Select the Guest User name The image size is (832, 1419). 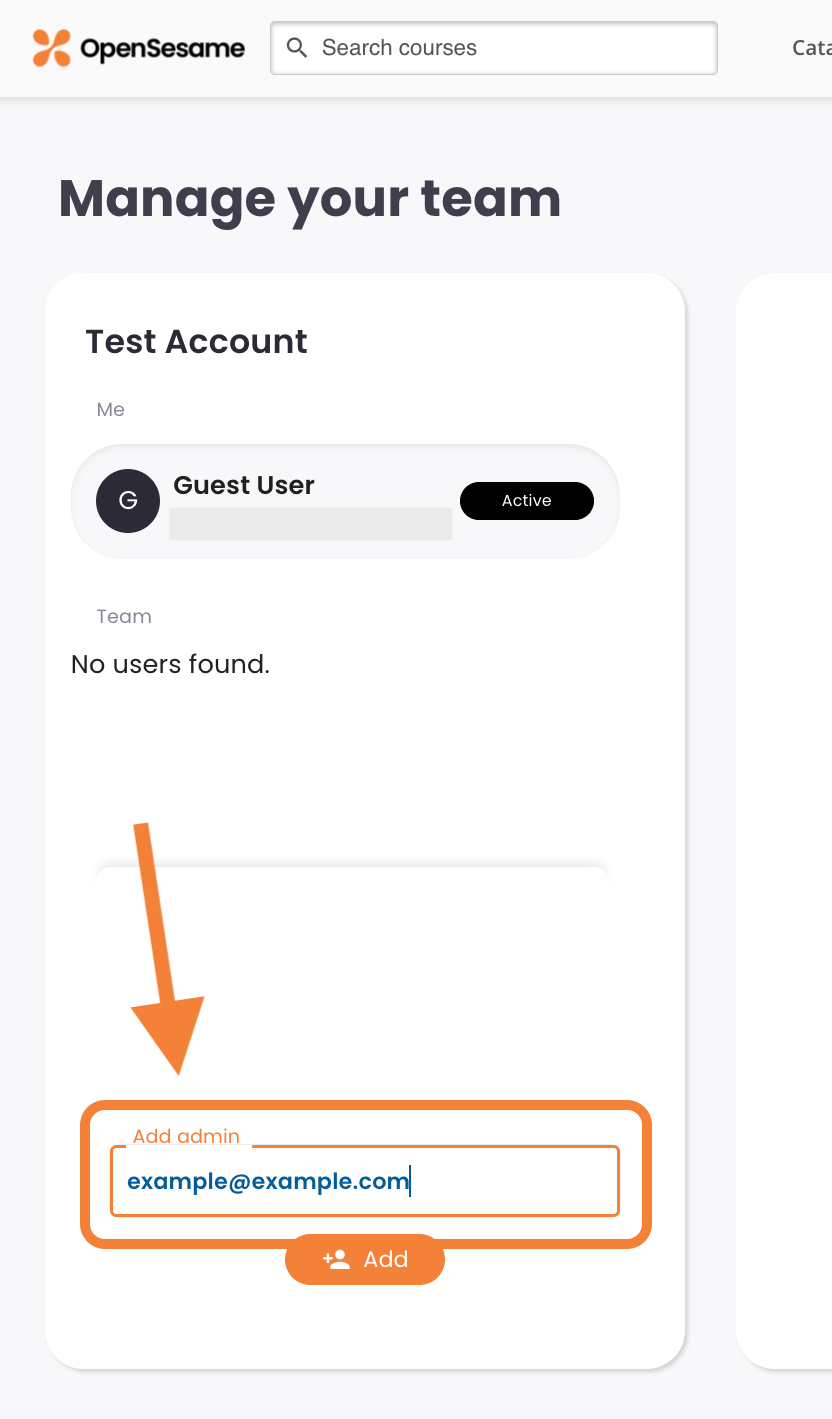tap(244, 485)
